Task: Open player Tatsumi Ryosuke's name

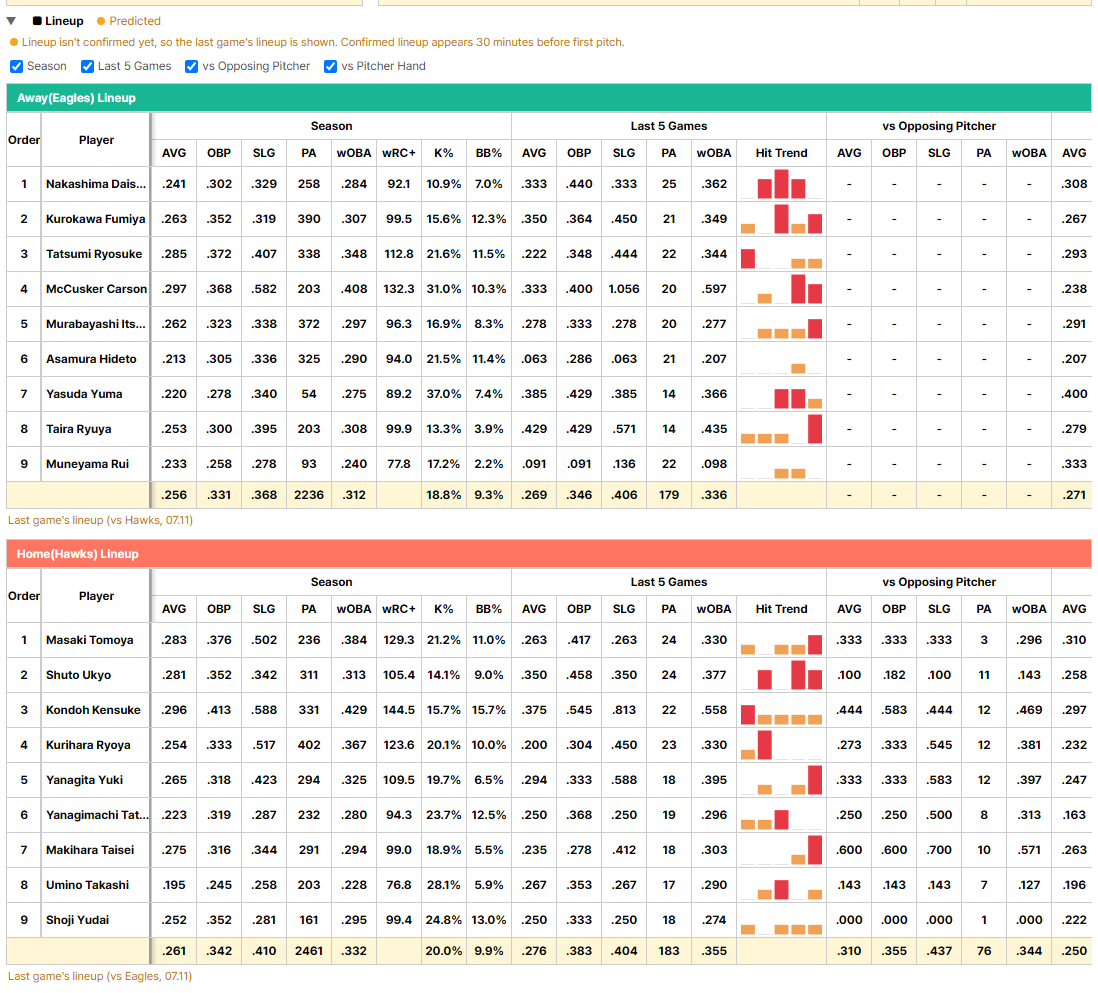Action: pos(94,254)
